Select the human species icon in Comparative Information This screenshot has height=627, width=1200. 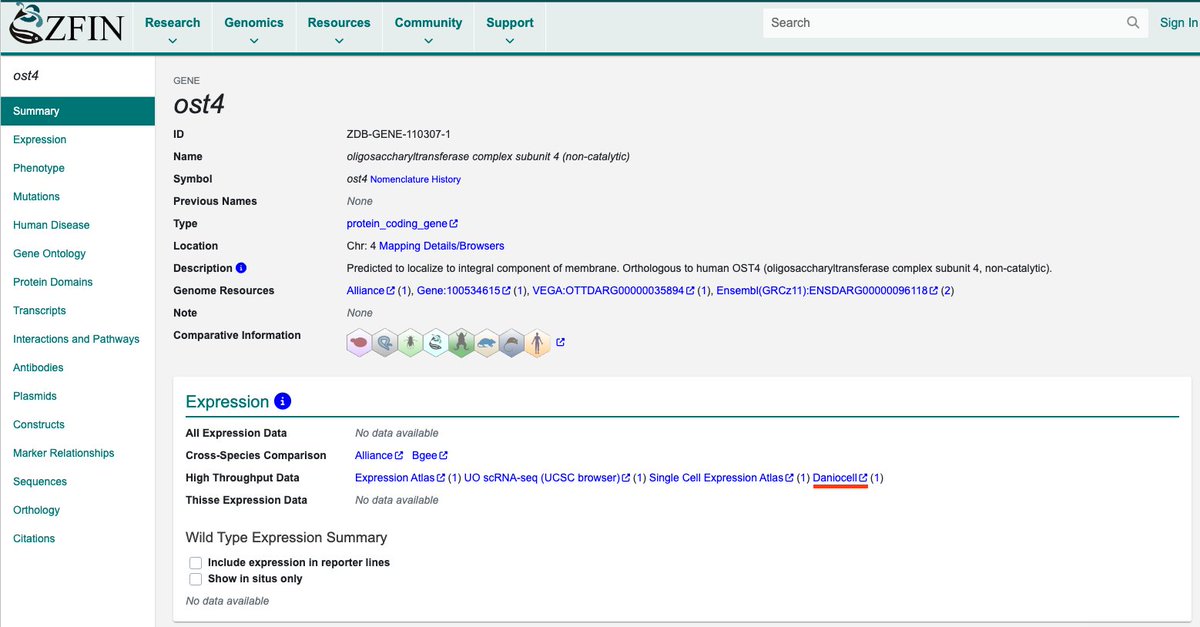point(537,342)
